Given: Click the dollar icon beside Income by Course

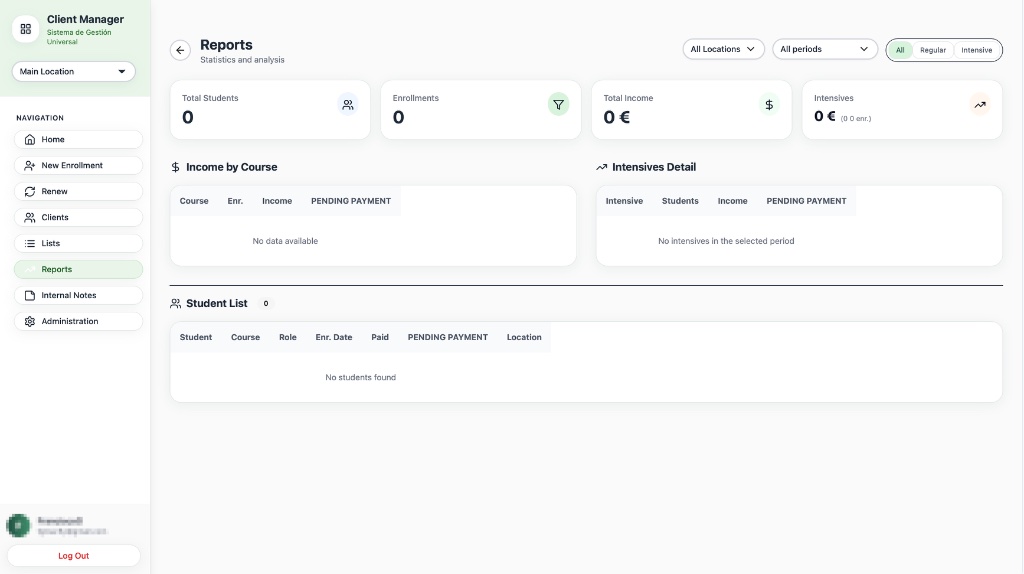Looking at the screenshot, I should click(x=175, y=167).
